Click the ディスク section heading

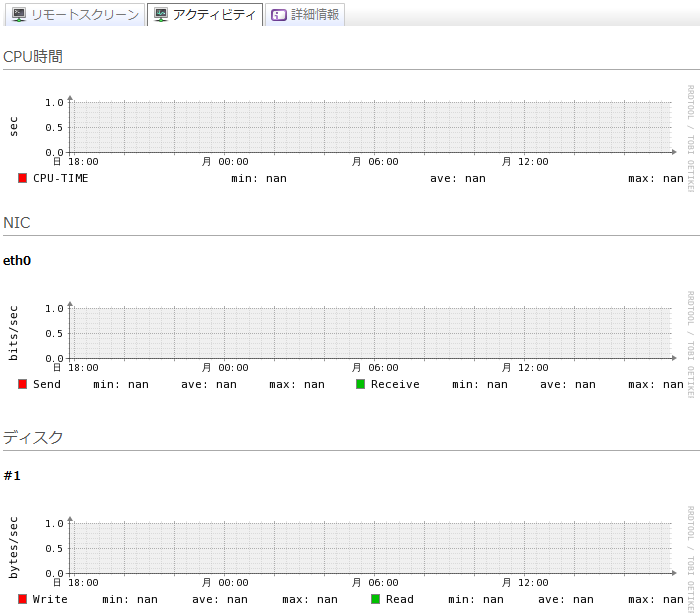point(33,437)
